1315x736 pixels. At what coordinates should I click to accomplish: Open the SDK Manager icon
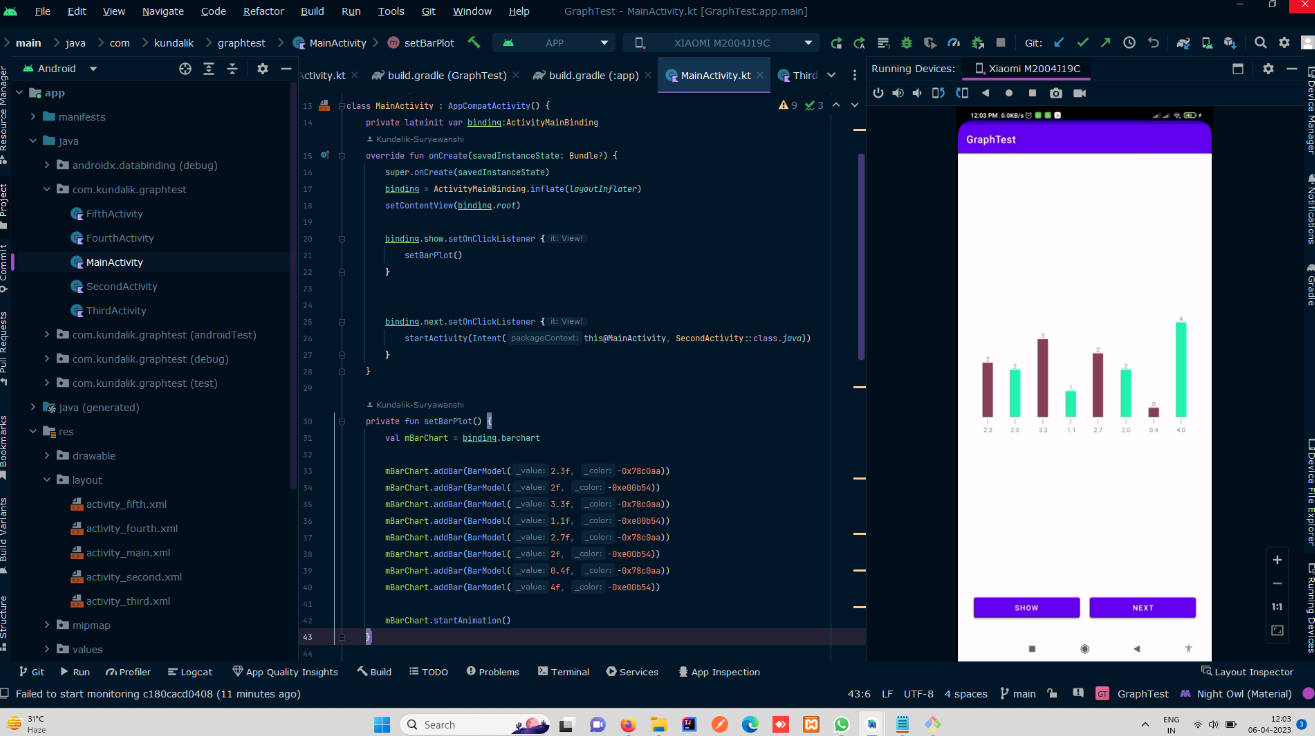pos(1230,43)
